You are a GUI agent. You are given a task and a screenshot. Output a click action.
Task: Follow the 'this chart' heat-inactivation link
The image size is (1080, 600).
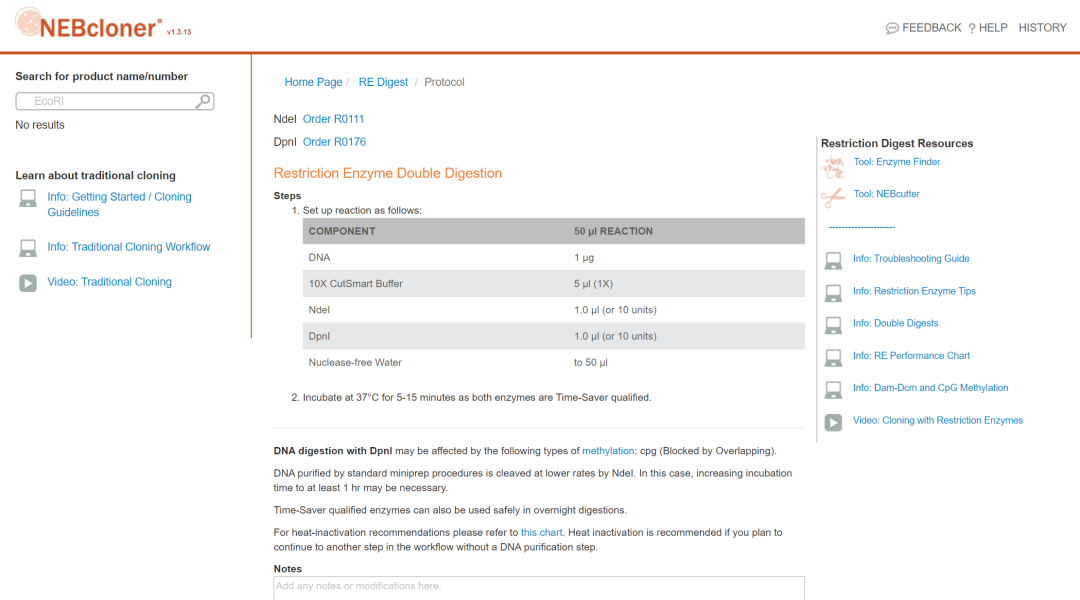[x=541, y=532]
